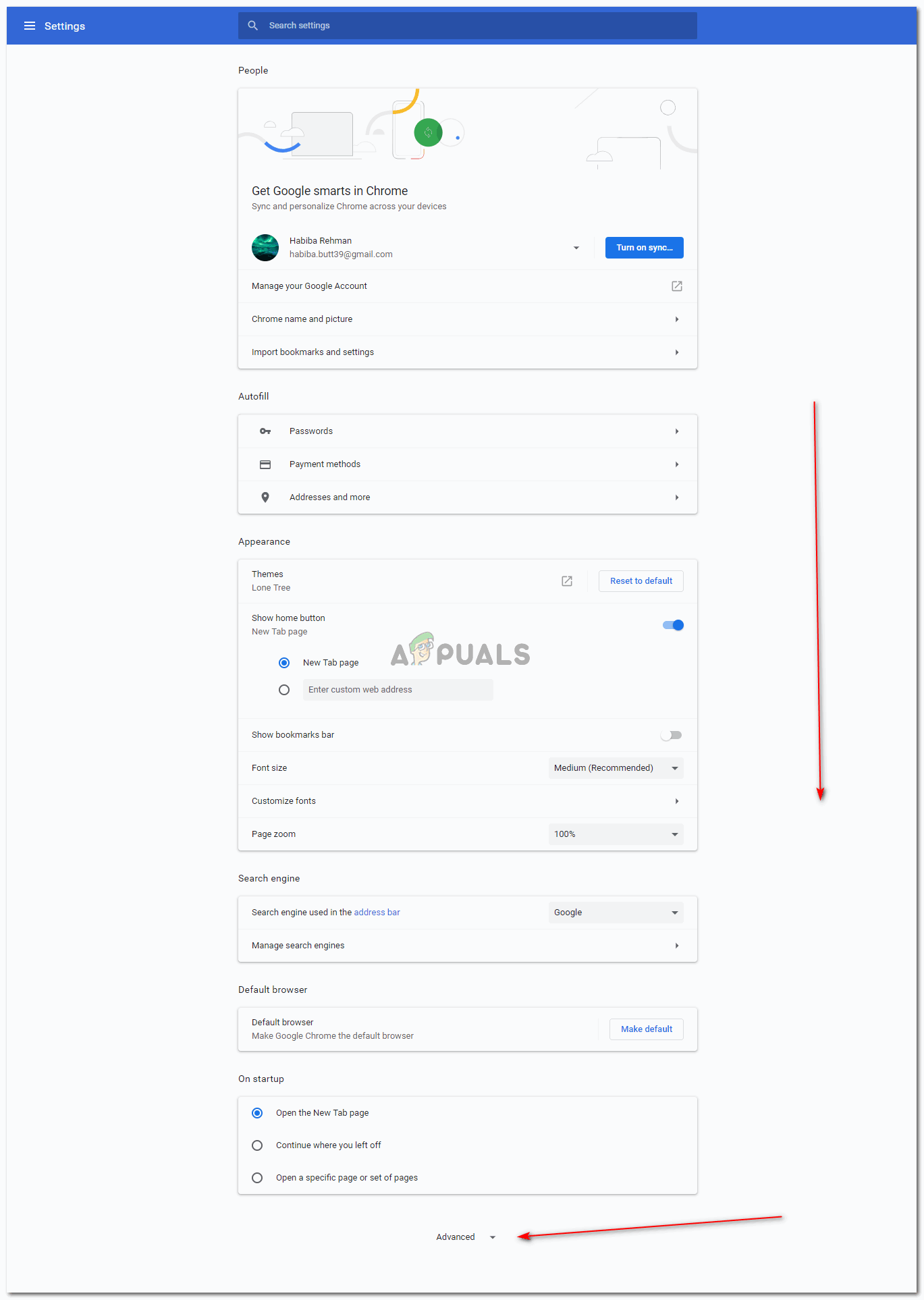Screen dimensions: 924x1300
Task: Click the Addresses location pin icon
Action: click(x=265, y=497)
